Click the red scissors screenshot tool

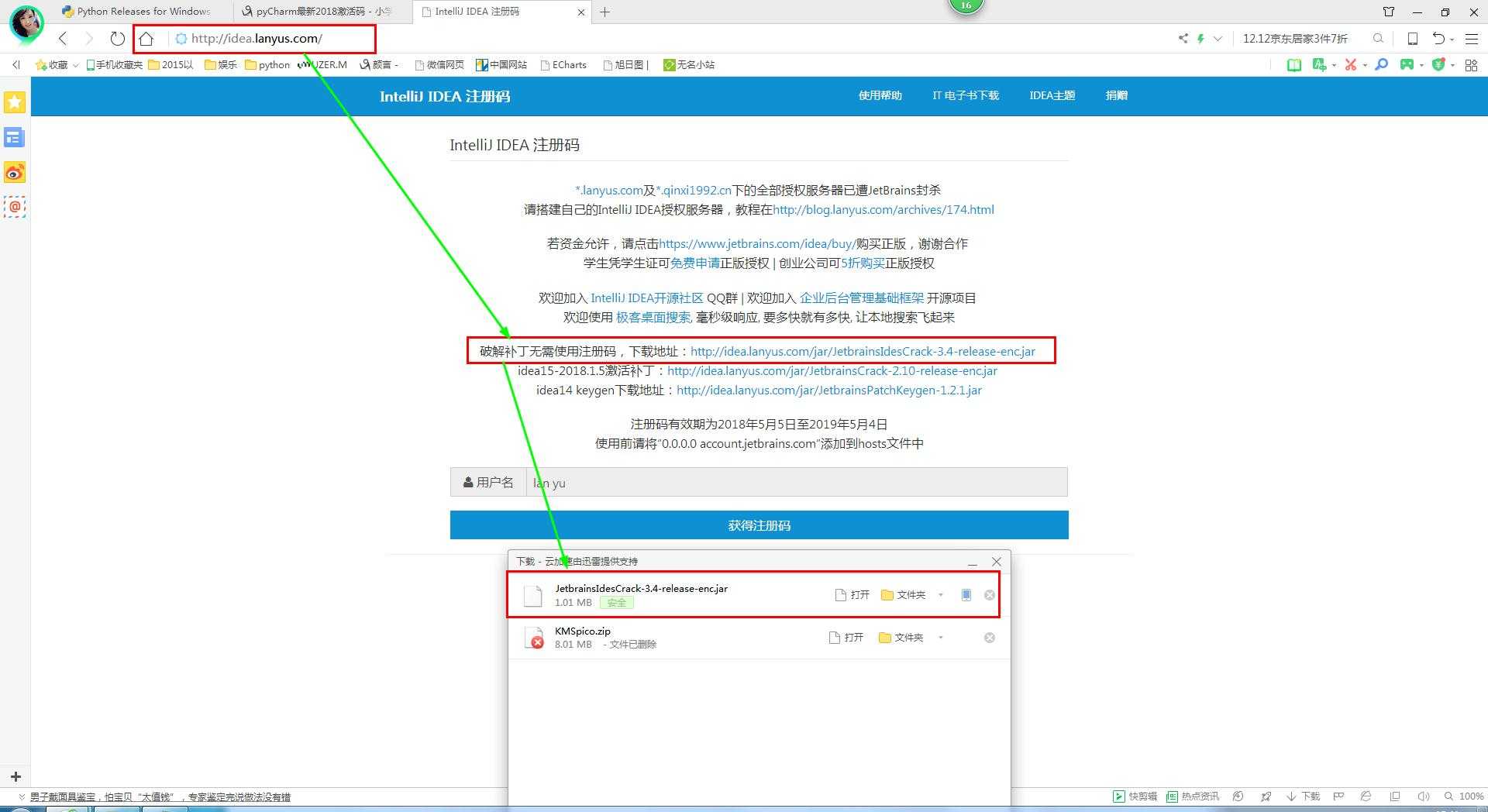(x=1351, y=65)
